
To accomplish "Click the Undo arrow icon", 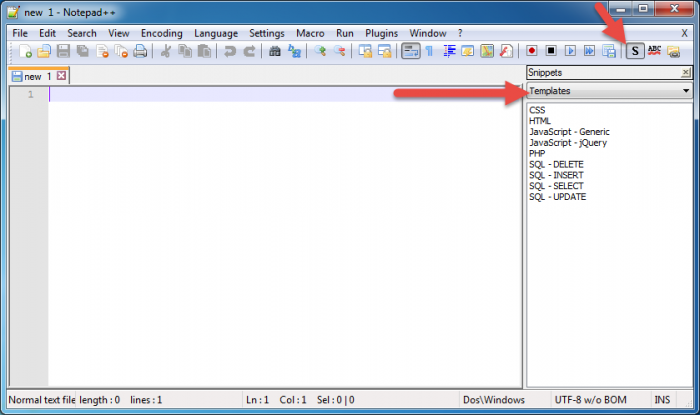I will pos(230,51).
